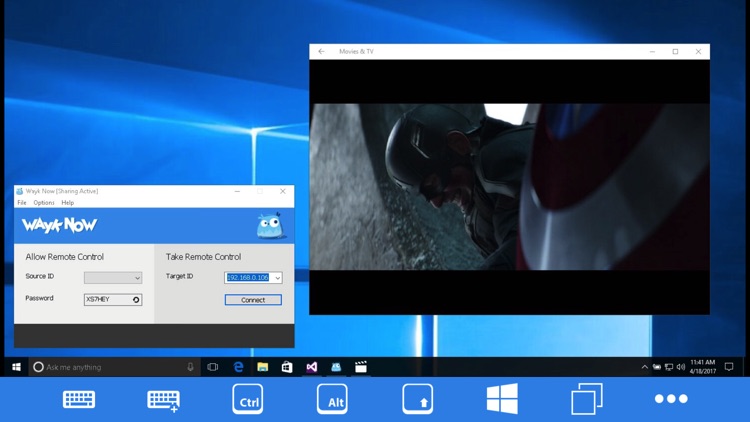The width and height of the screenshot is (750, 422).
Task: Open volume control in tray
Action: click(681, 367)
